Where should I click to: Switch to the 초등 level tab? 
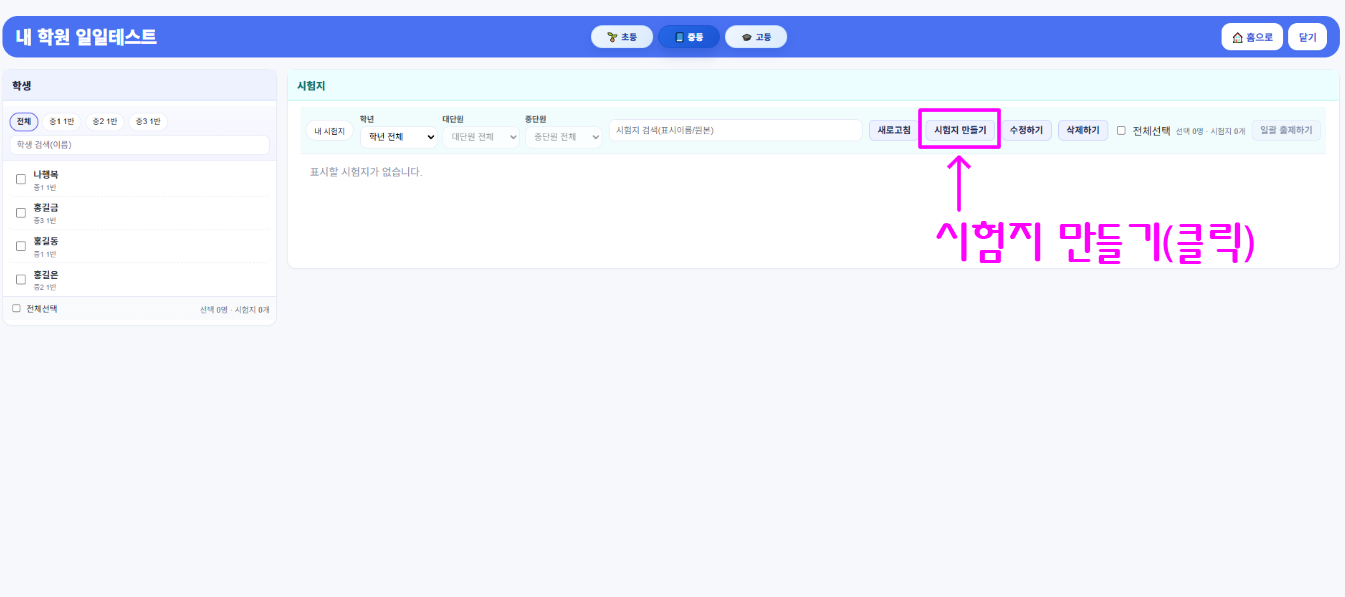coord(621,37)
